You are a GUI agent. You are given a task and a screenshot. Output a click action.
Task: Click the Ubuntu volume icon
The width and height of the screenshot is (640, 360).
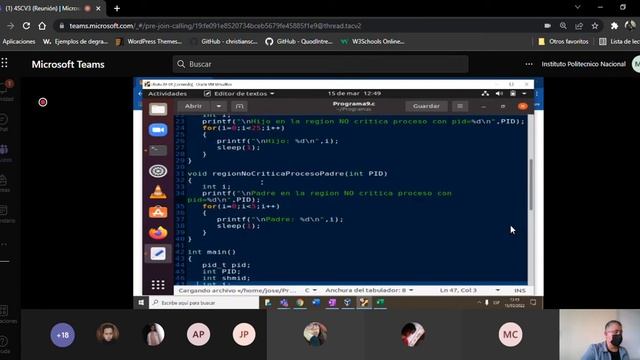pyautogui.click(x=499, y=94)
